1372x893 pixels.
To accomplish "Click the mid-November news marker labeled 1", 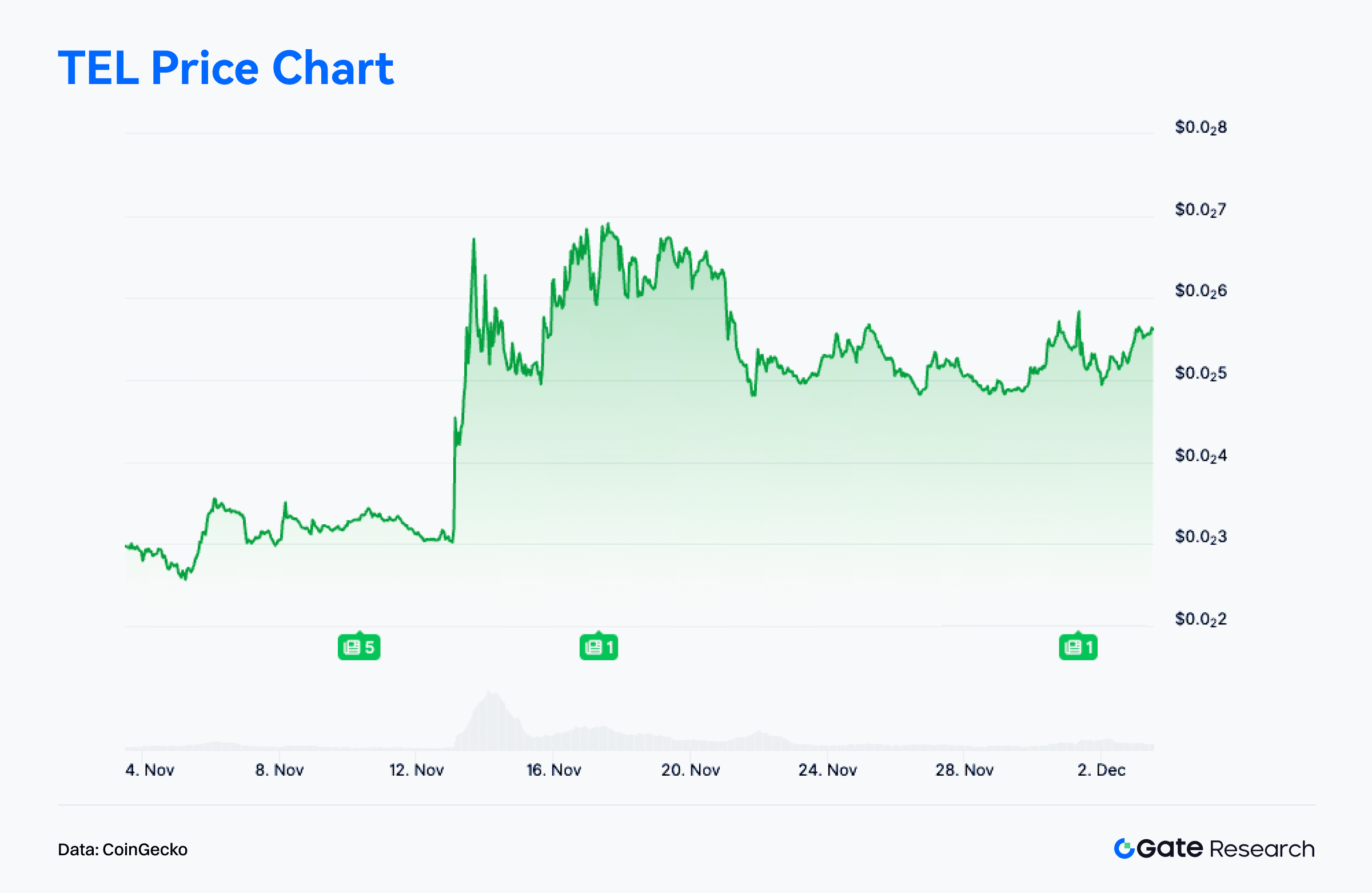I will tap(599, 647).
